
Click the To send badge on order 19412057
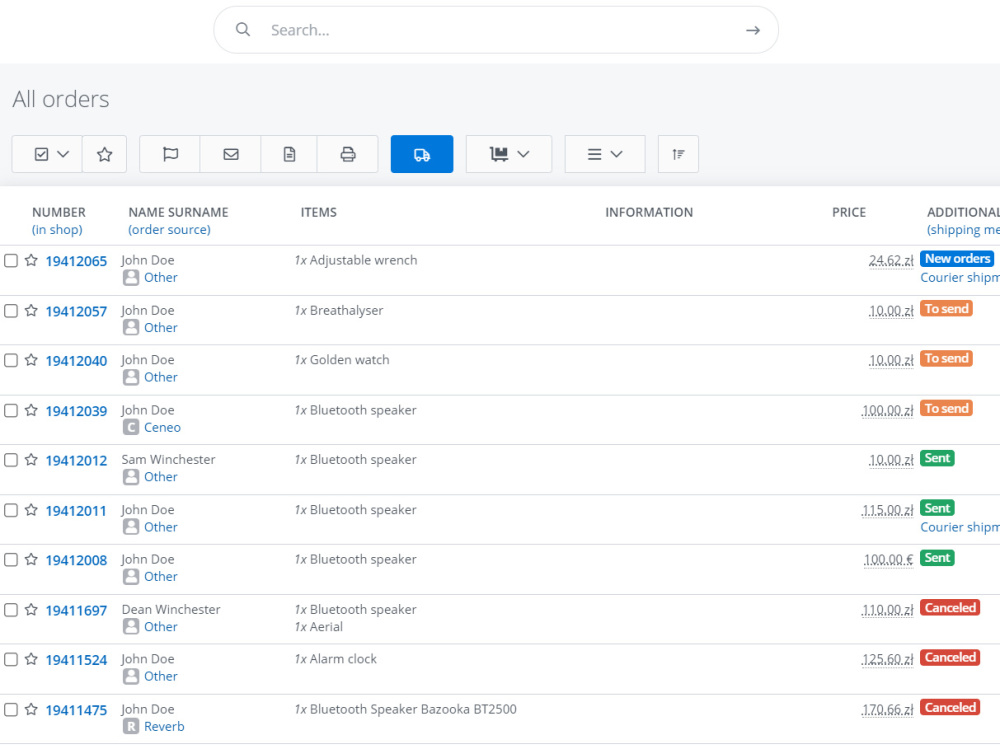[x=946, y=309]
